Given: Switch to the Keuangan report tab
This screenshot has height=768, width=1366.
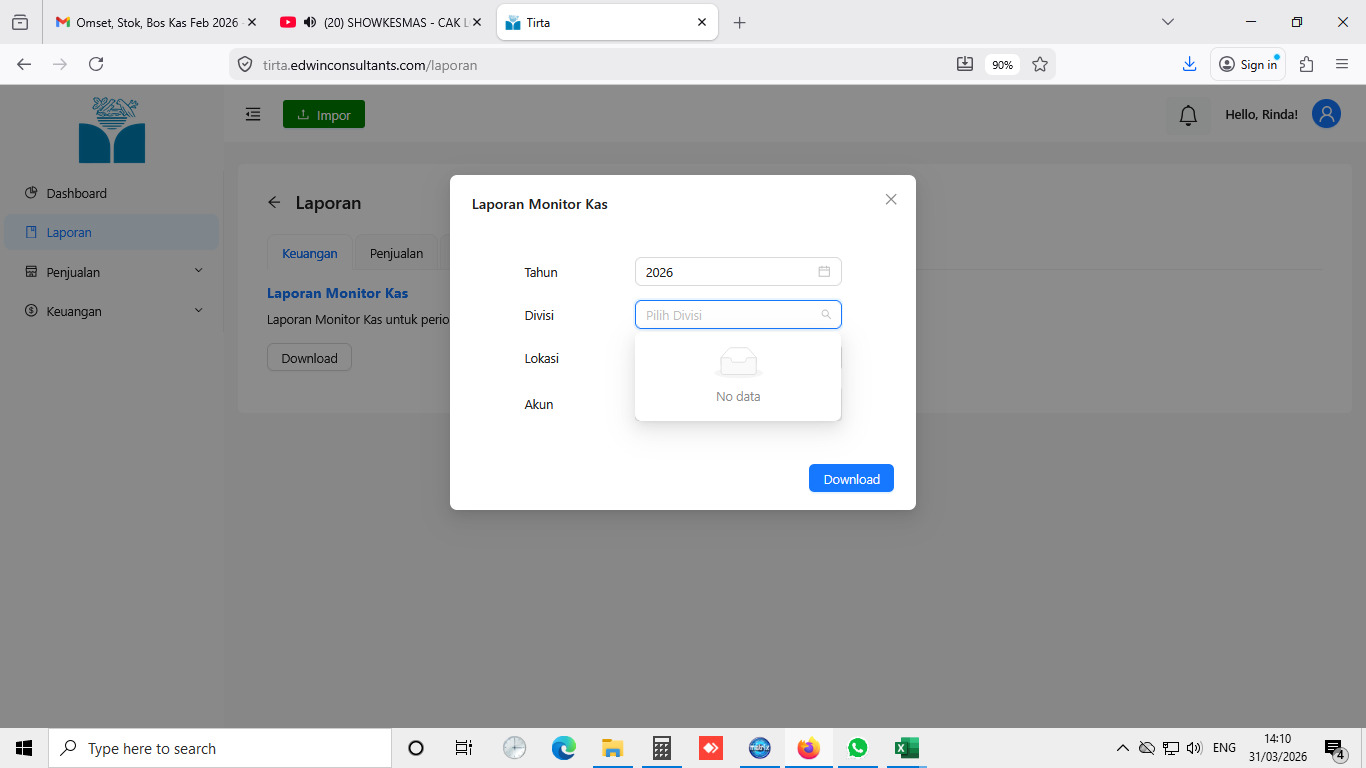Looking at the screenshot, I should 309,253.
